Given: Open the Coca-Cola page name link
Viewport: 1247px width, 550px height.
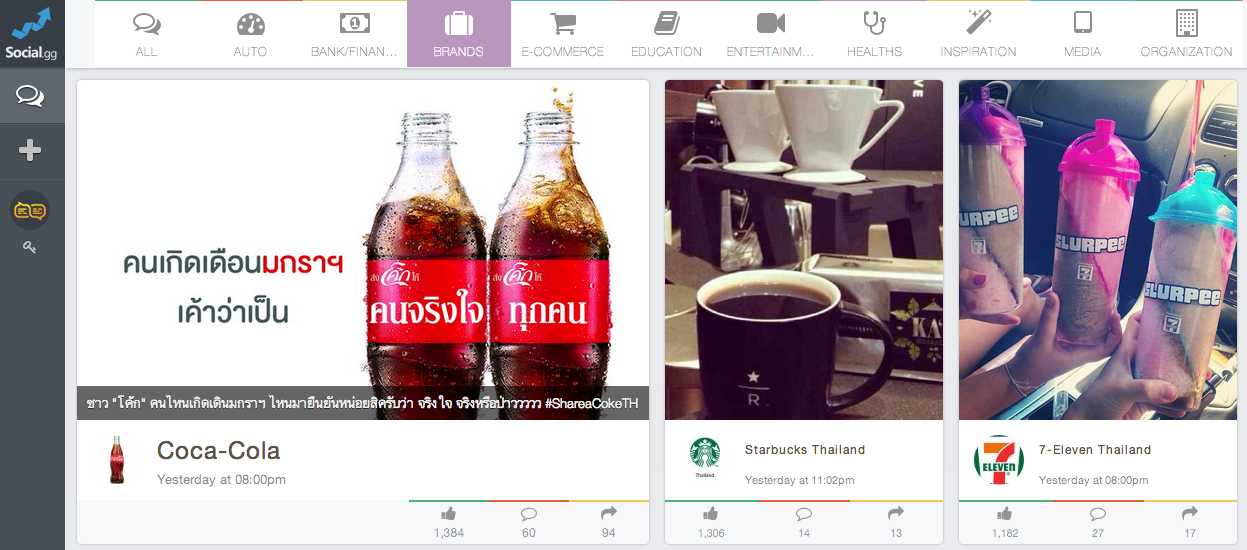Looking at the screenshot, I should pyautogui.click(x=218, y=451).
